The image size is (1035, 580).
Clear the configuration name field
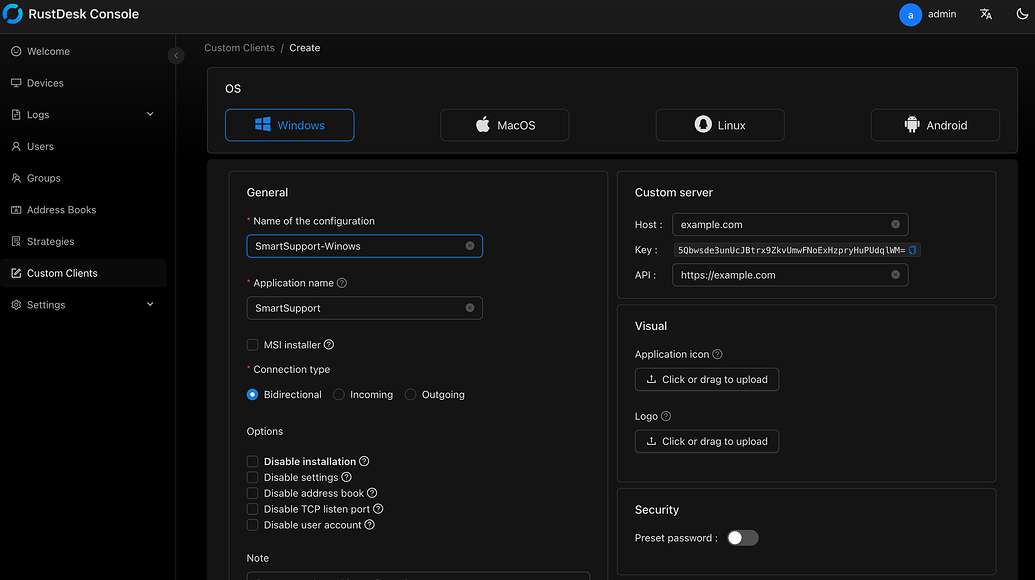coord(469,246)
